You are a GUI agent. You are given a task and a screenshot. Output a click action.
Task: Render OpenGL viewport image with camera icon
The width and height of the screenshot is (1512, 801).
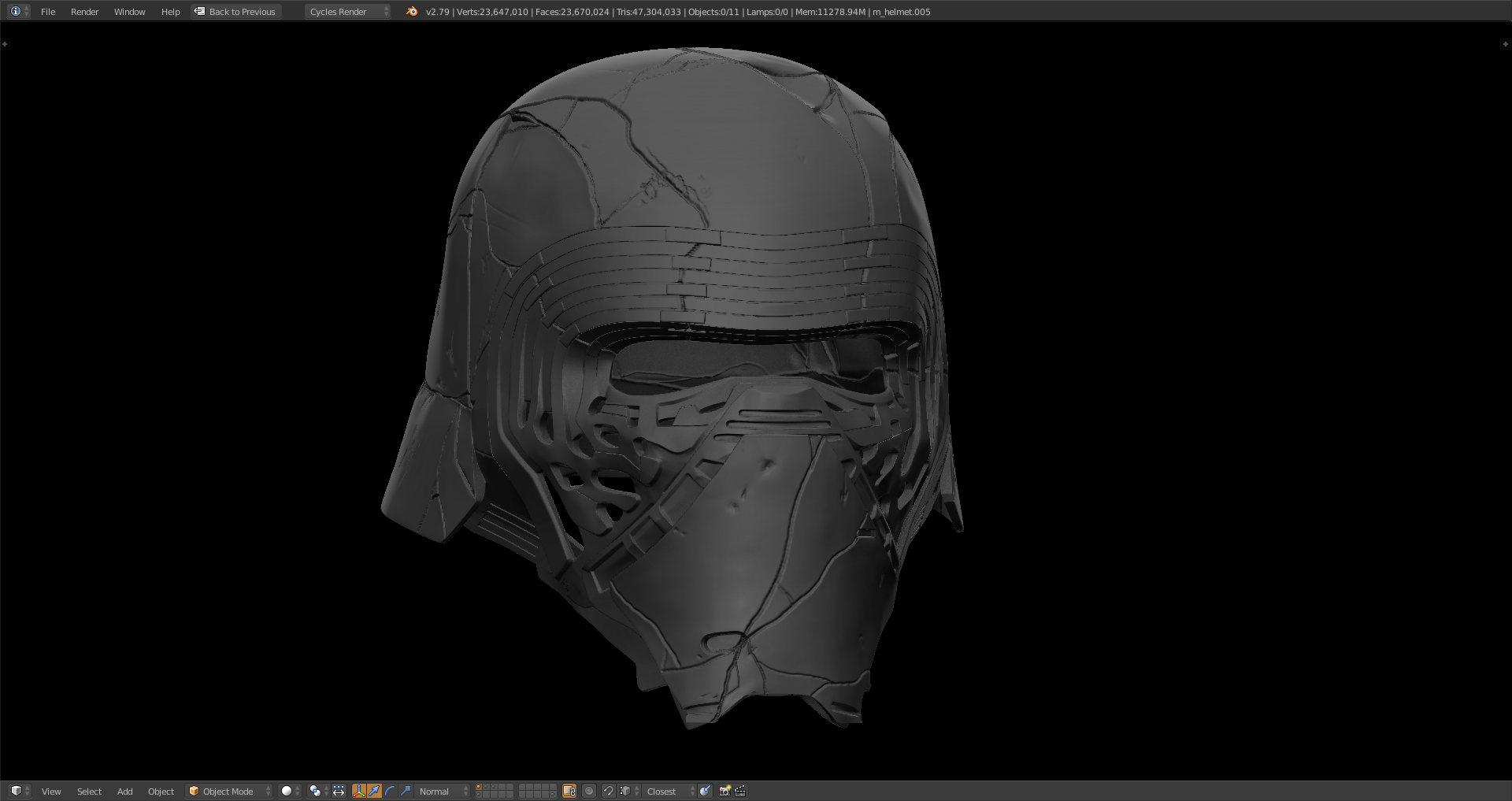tap(724, 791)
